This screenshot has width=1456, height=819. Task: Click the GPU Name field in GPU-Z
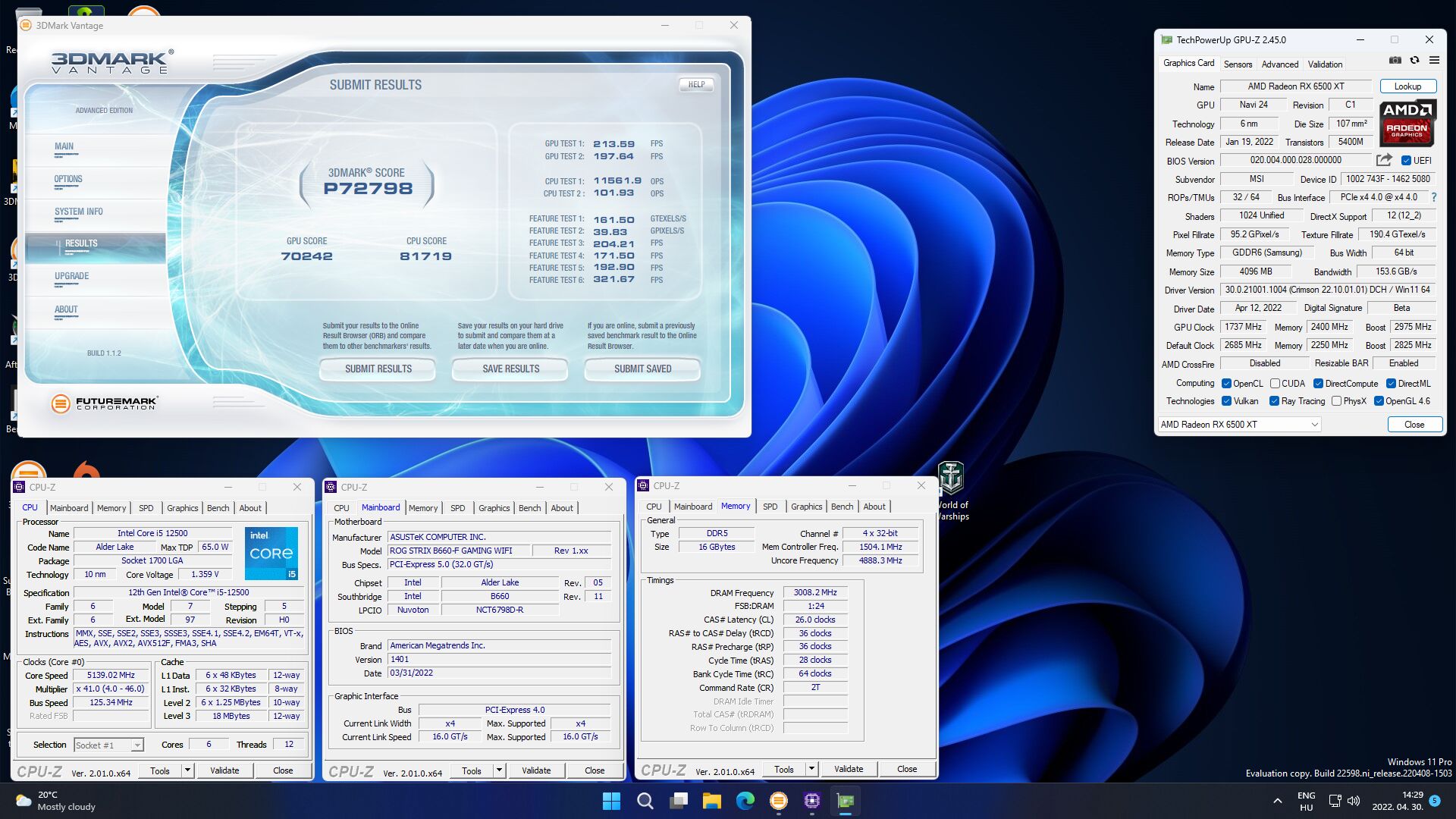[1295, 86]
